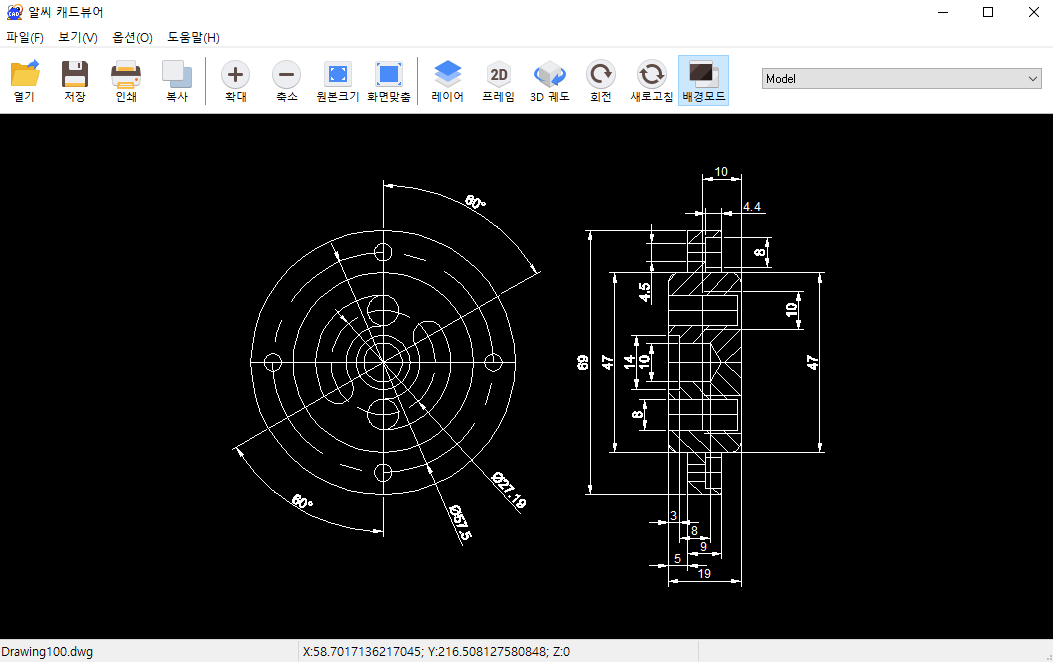Open the 파일(F) menu
This screenshot has width=1053, height=662.
[26, 36]
